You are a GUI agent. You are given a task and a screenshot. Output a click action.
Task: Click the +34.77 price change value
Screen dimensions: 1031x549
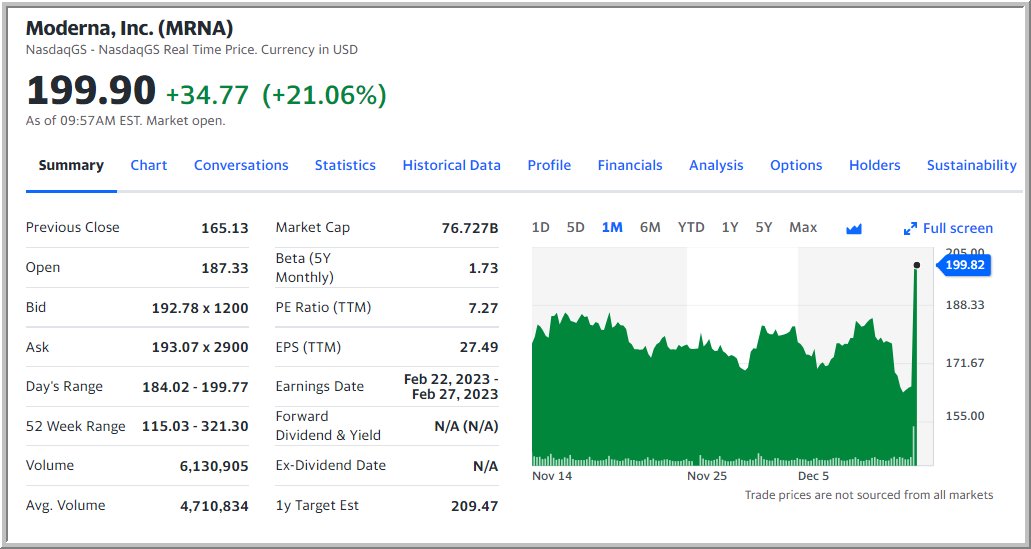pyautogui.click(x=207, y=95)
